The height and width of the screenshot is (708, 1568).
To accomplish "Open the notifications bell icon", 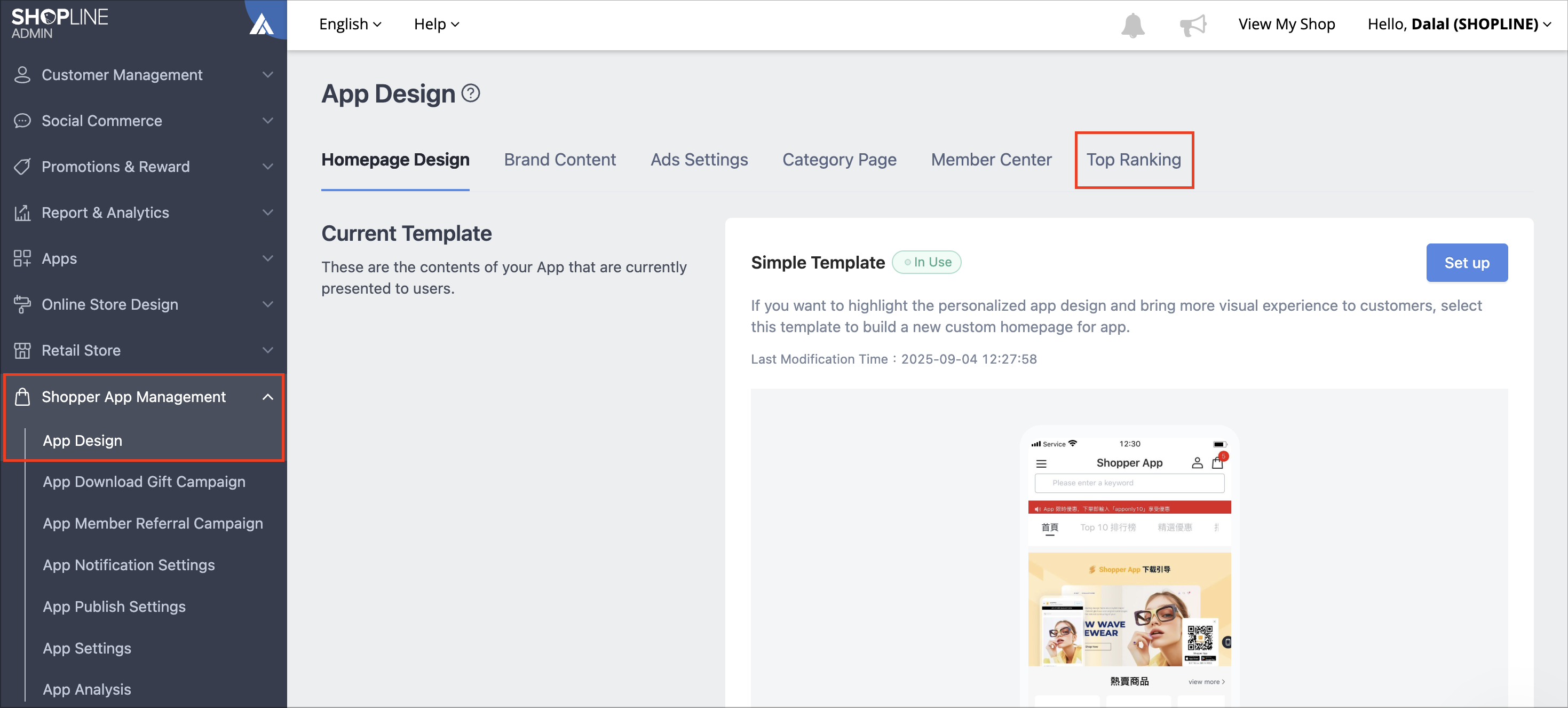I will pyautogui.click(x=1133, y=25).
